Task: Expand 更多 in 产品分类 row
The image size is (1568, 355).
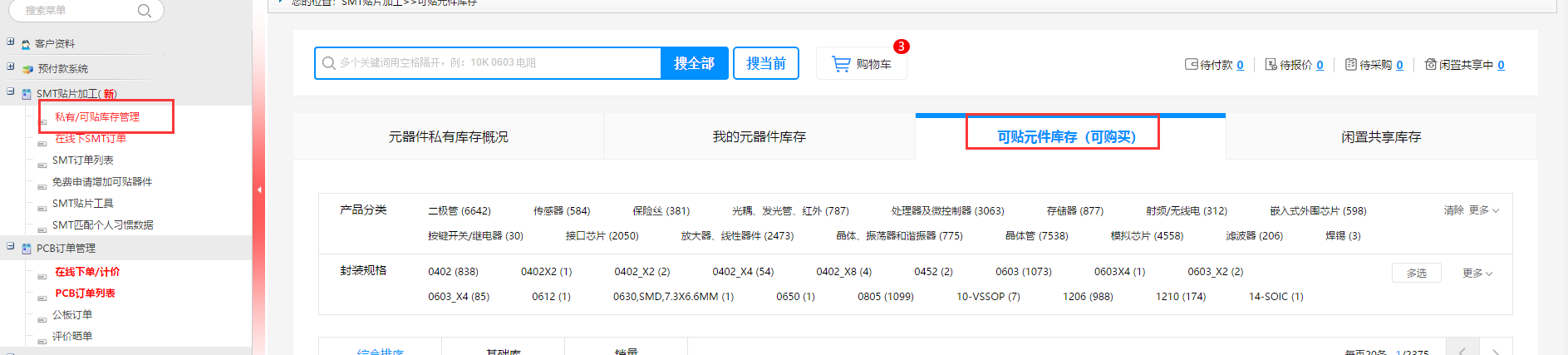Action: click(1483, 210)
